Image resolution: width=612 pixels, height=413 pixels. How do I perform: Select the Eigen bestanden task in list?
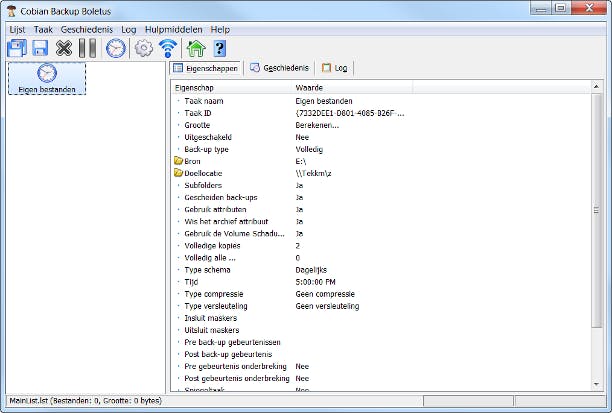pos(47,78)
